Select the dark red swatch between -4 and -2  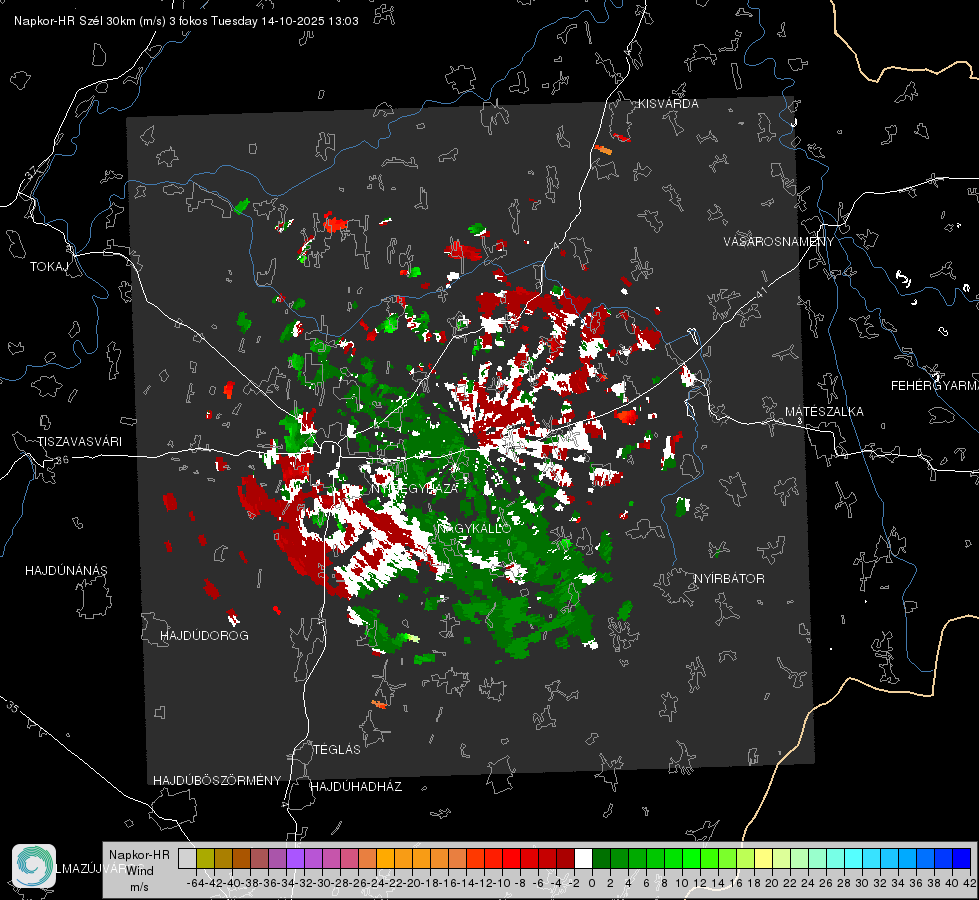[x=565, y=858]
